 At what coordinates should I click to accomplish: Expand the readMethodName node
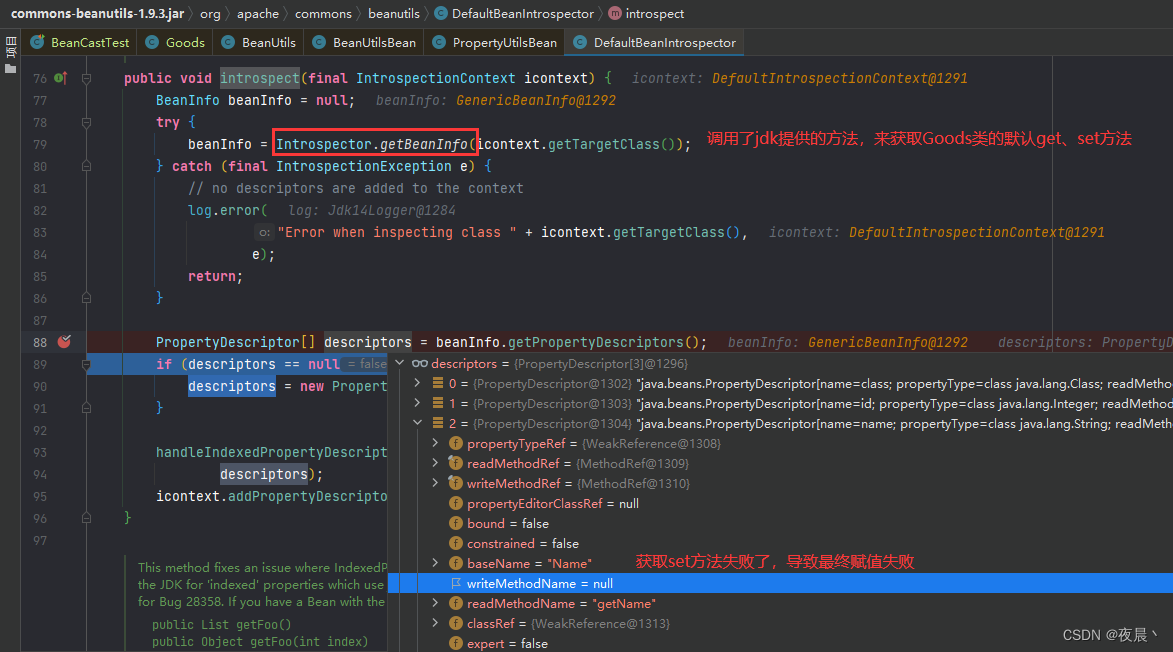pyautogui.click(x=435, y=603)
